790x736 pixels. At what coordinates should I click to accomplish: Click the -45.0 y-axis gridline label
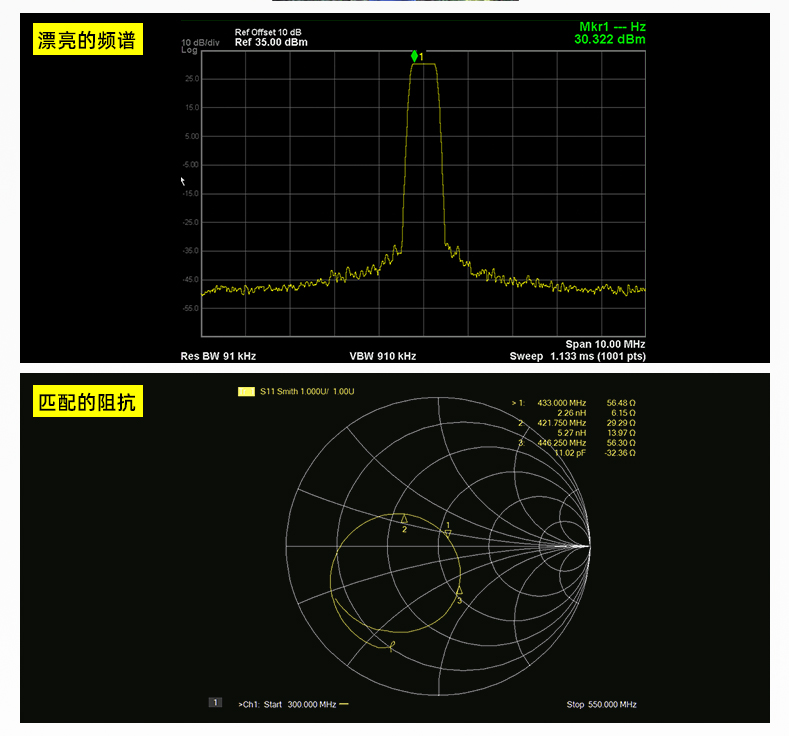(x=191, y=280)
